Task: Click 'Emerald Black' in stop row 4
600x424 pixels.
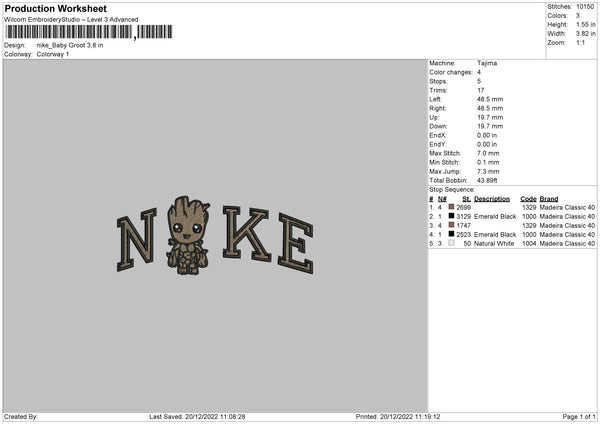Action: tap(495, 235)
